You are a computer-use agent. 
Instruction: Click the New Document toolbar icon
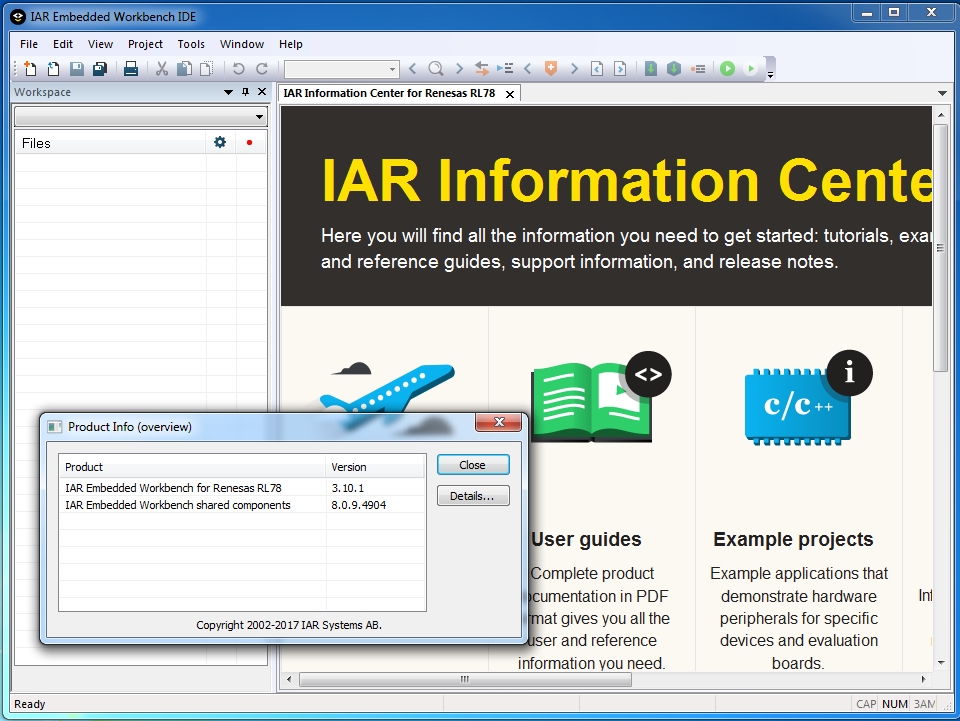30,69
